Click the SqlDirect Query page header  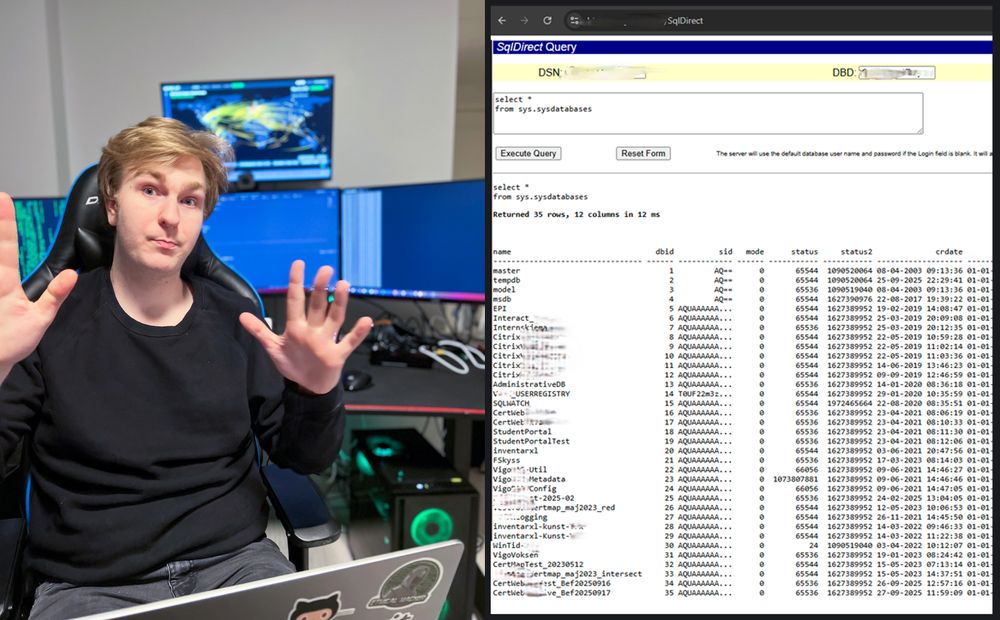537,47
